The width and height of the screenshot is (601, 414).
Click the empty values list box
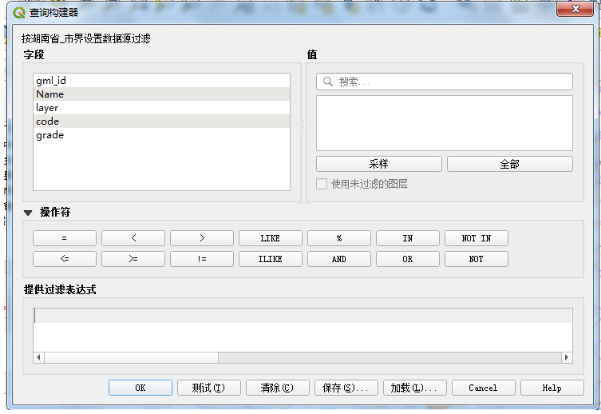[x=444, y=123]
